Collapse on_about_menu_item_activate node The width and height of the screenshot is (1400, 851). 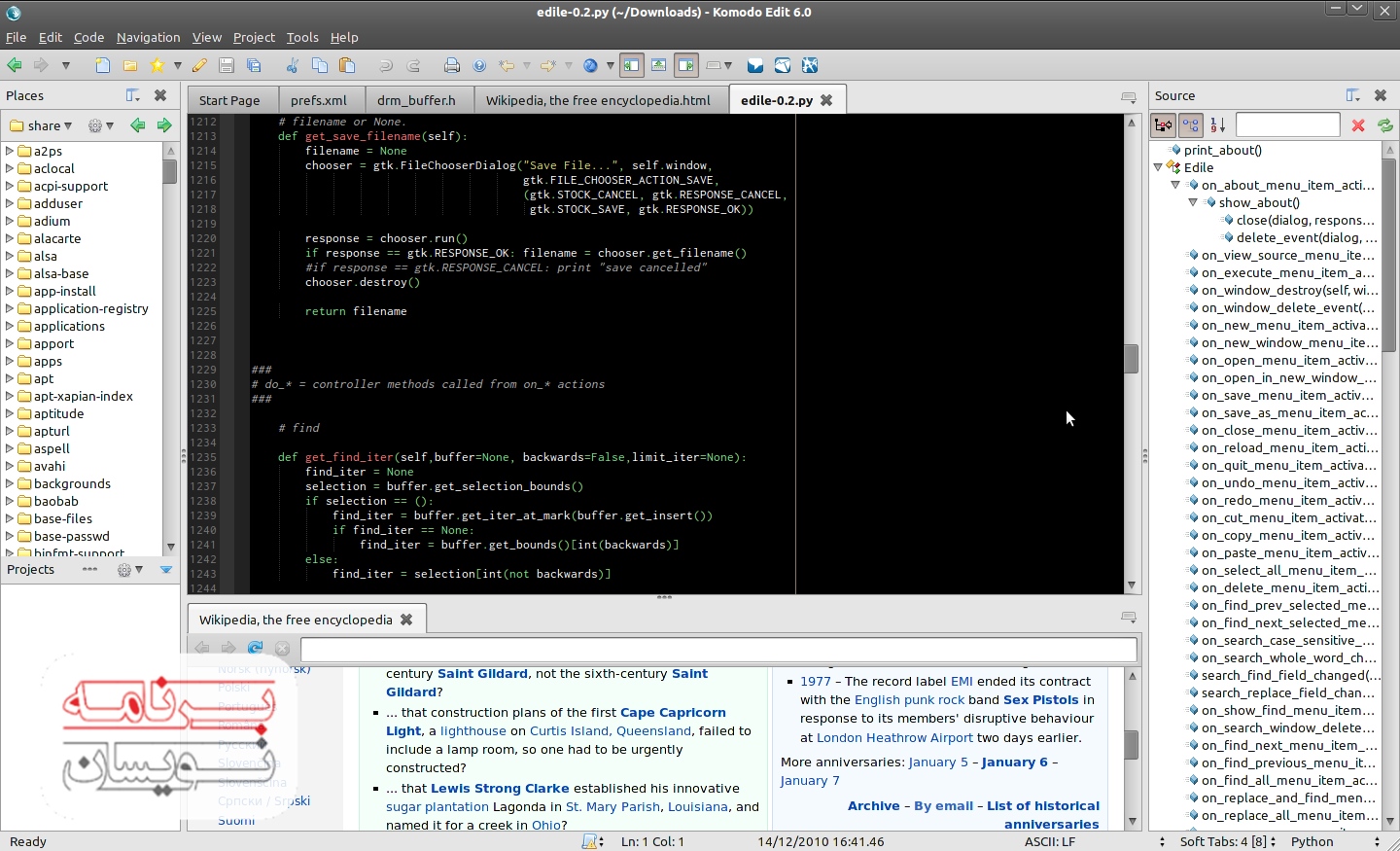(x=1175, y=185)
